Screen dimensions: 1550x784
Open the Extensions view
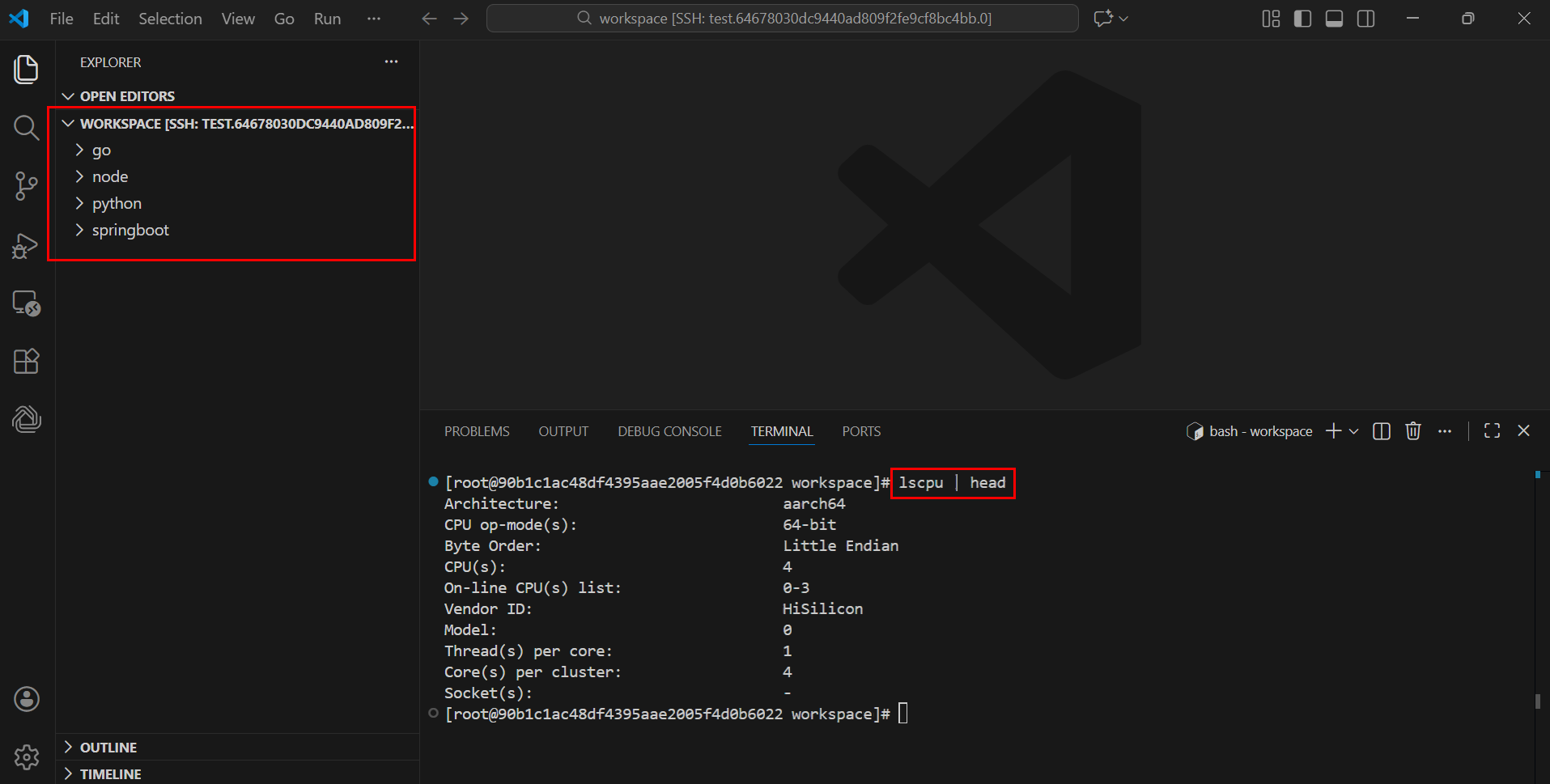tap(27, 361)
